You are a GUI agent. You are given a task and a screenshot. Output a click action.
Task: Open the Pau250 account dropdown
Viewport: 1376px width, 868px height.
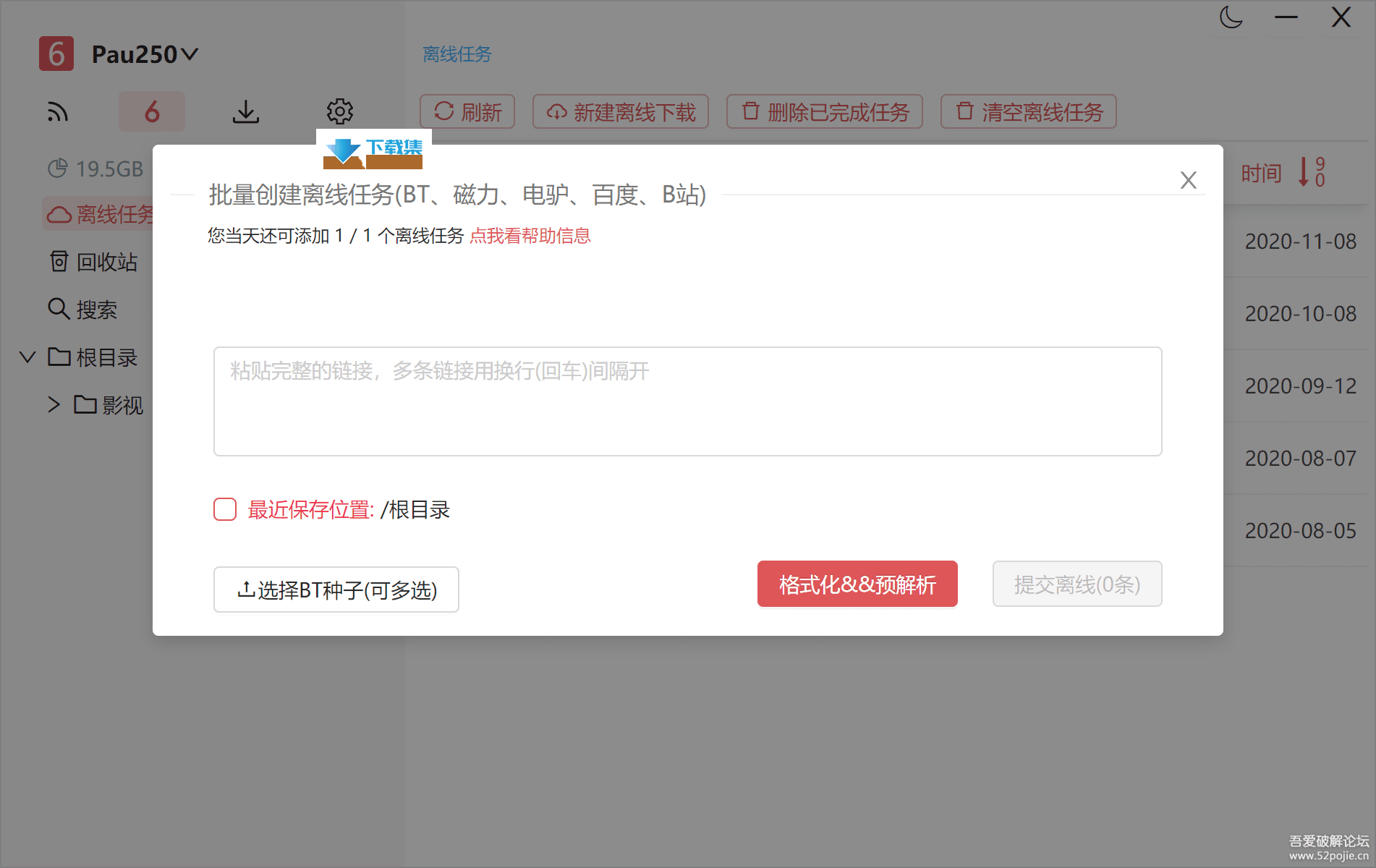145,54
